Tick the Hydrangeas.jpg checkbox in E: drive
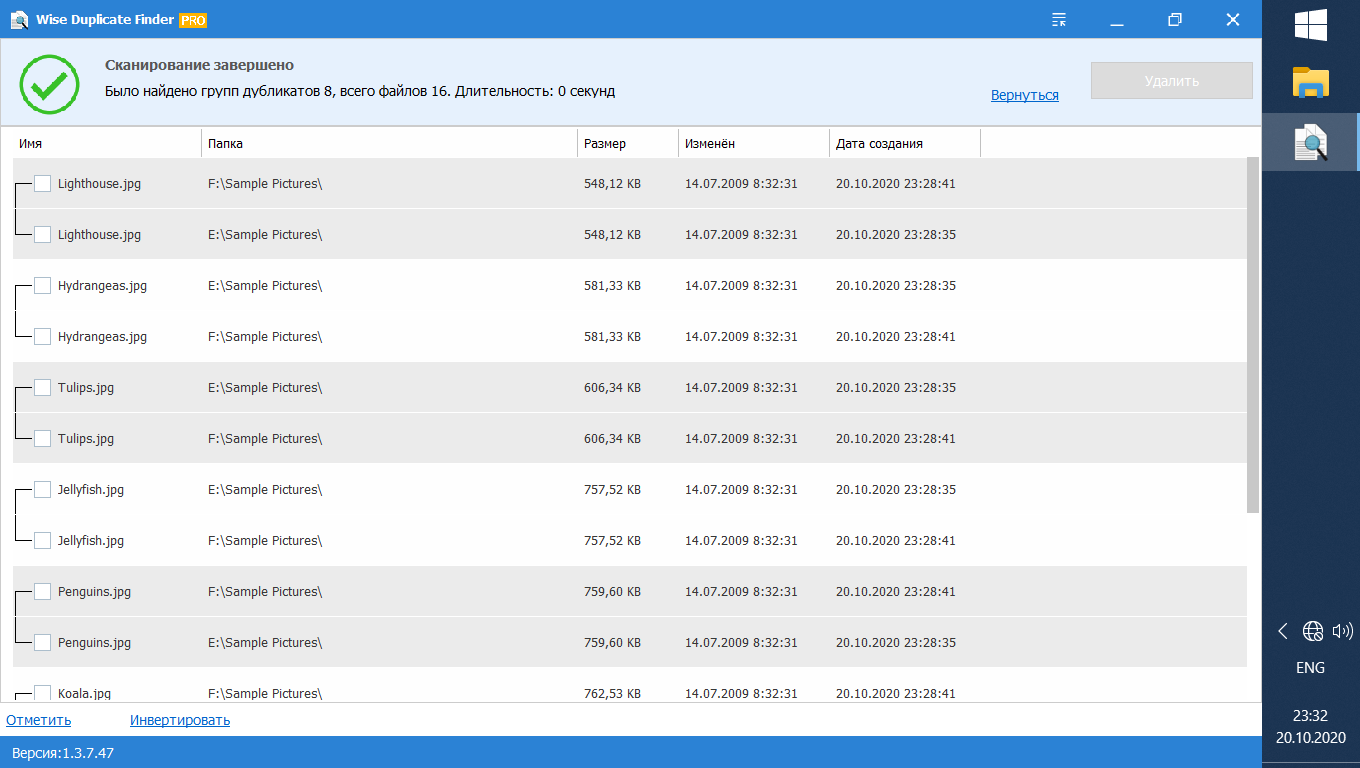 click(42, 286)
